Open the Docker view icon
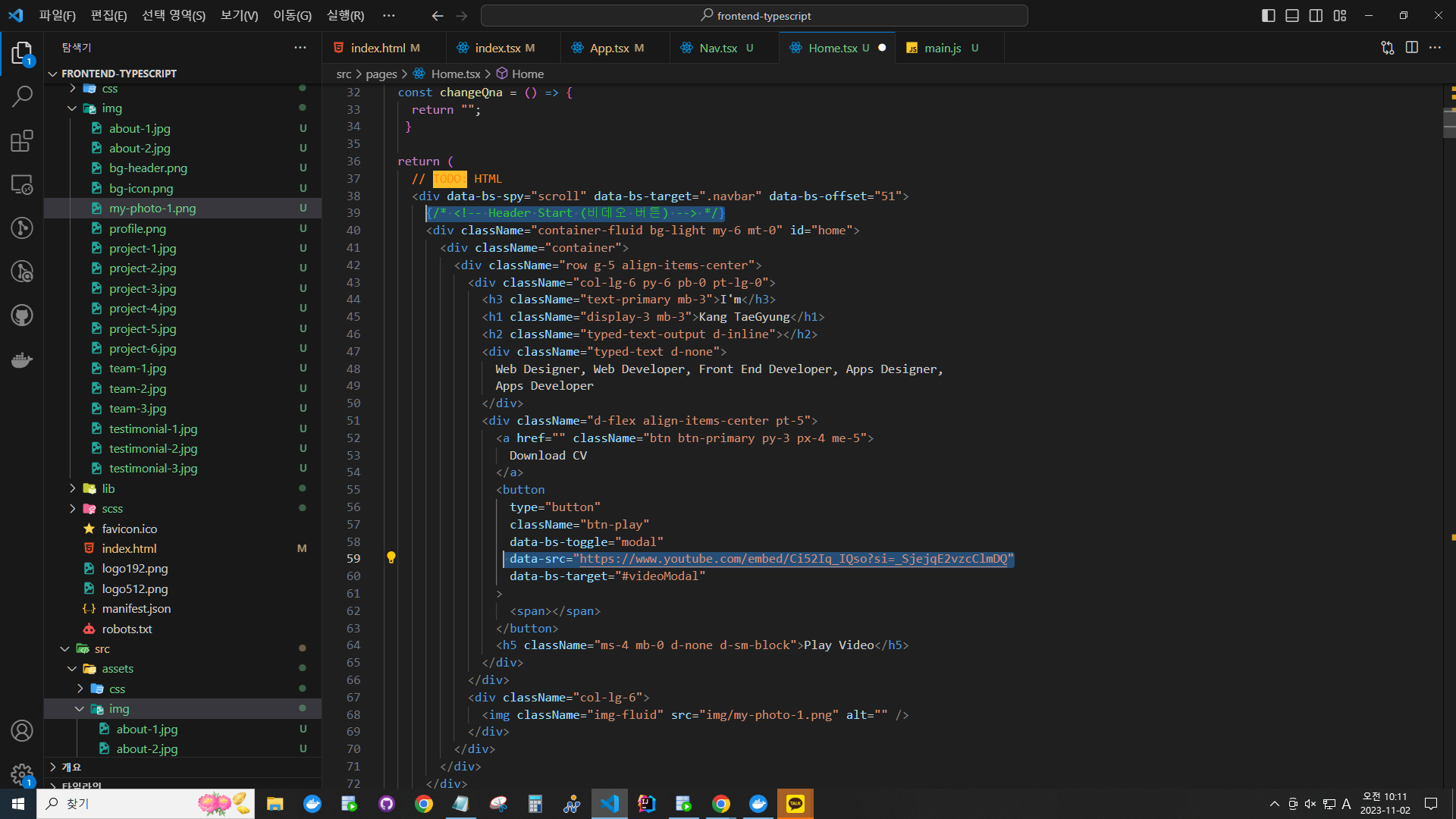Viewport: 1456px width, 819px height. point(22,360)
